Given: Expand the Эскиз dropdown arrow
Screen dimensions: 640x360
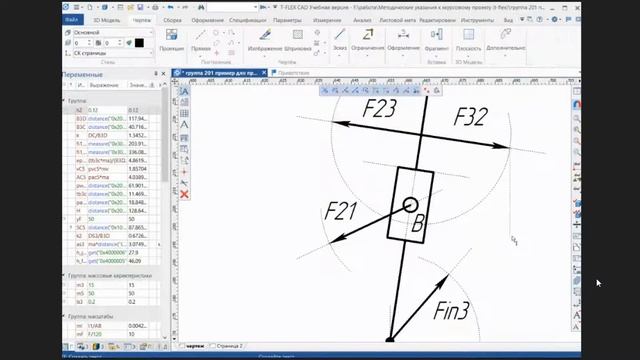Looking at the screenshot, I should pos(340,55).
